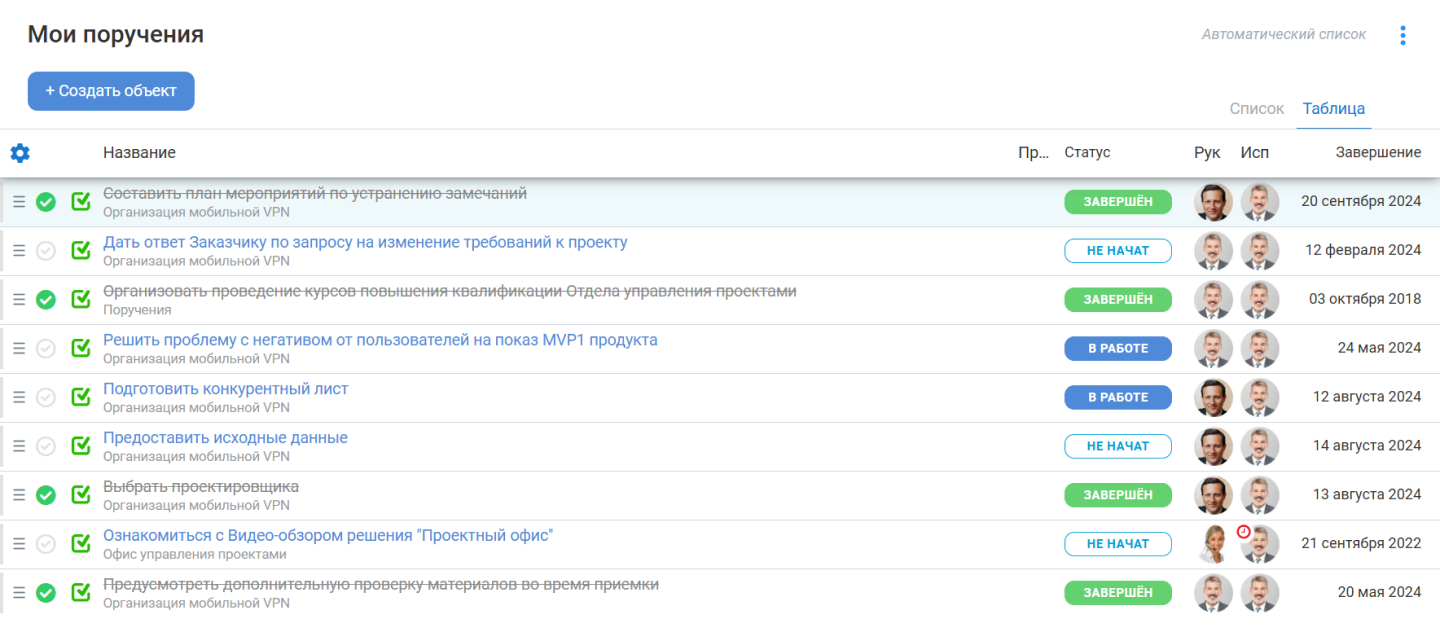Image resolution: width=1440 pixels, height=640 pixels.
Task: Check off 'Решить проблему с негативом' task
Action: [x=46, y=349]
